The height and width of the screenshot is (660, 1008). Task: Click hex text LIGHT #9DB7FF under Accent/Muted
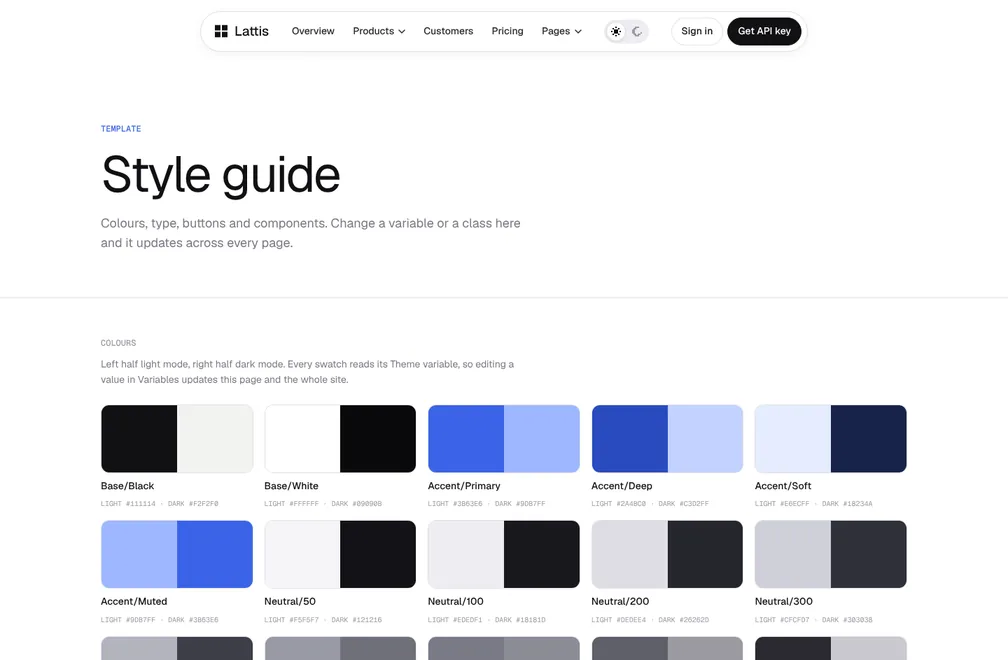(x=128, y=620)
